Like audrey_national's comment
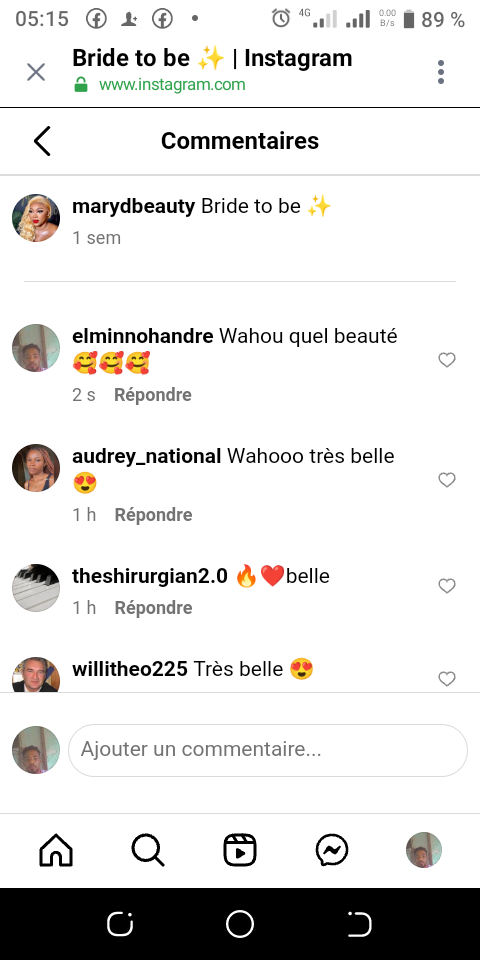Screen dimensions: 480x960 [x=447, y=480]
